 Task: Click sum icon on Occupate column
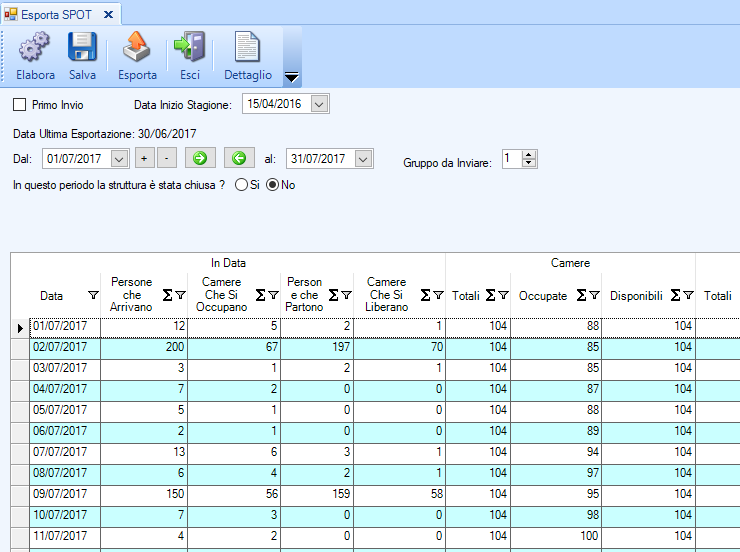click(x=582, y=296)
